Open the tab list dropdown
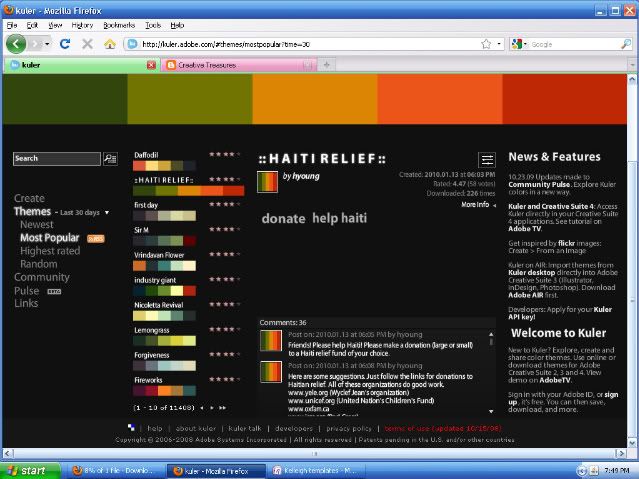The width and height of the screenshot is (639, 479). pos(632,65)
